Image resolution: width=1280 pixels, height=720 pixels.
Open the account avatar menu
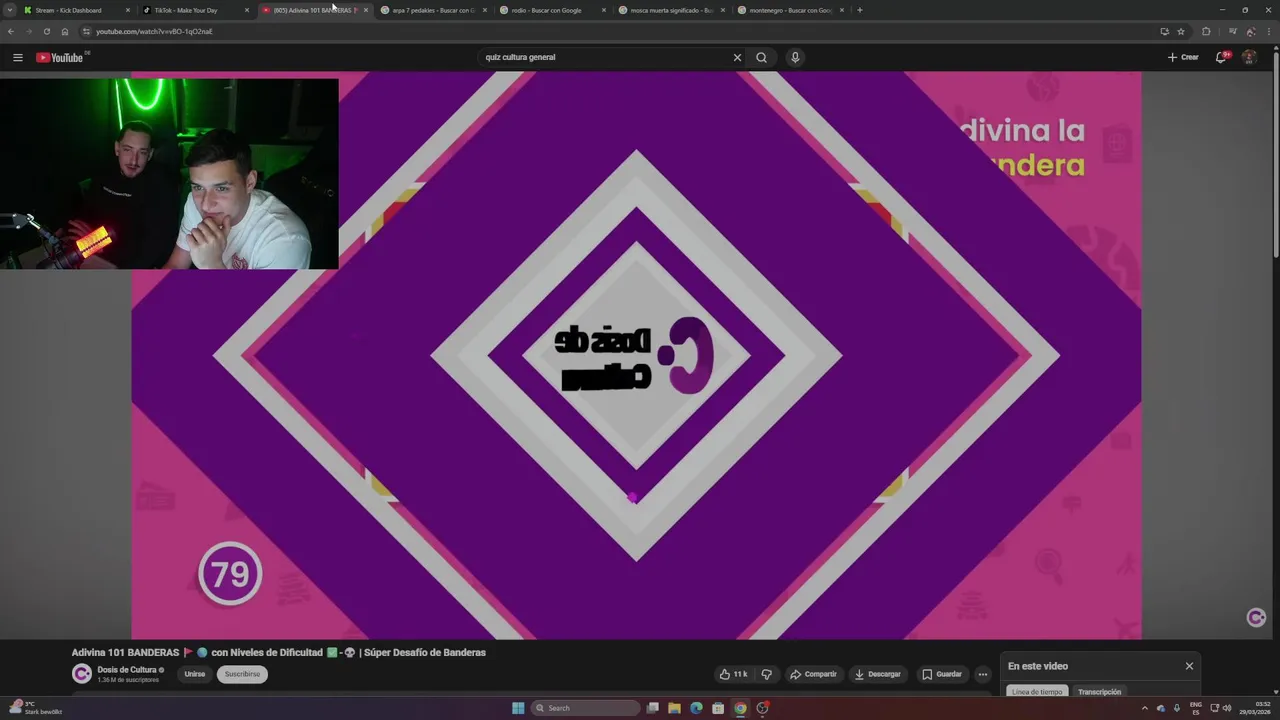pos(1249,57)
